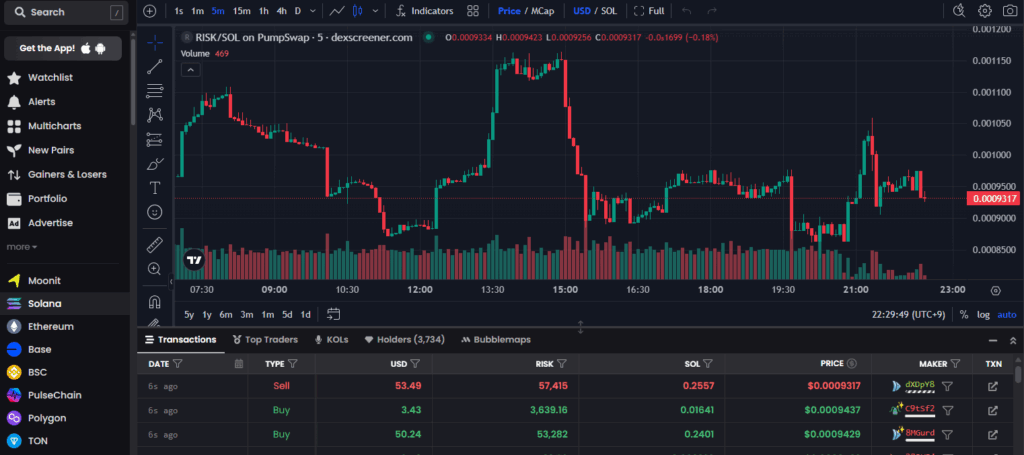The image size is (1024, 455).
Task: Focus the Search input field
Action: tap(67, 12)
